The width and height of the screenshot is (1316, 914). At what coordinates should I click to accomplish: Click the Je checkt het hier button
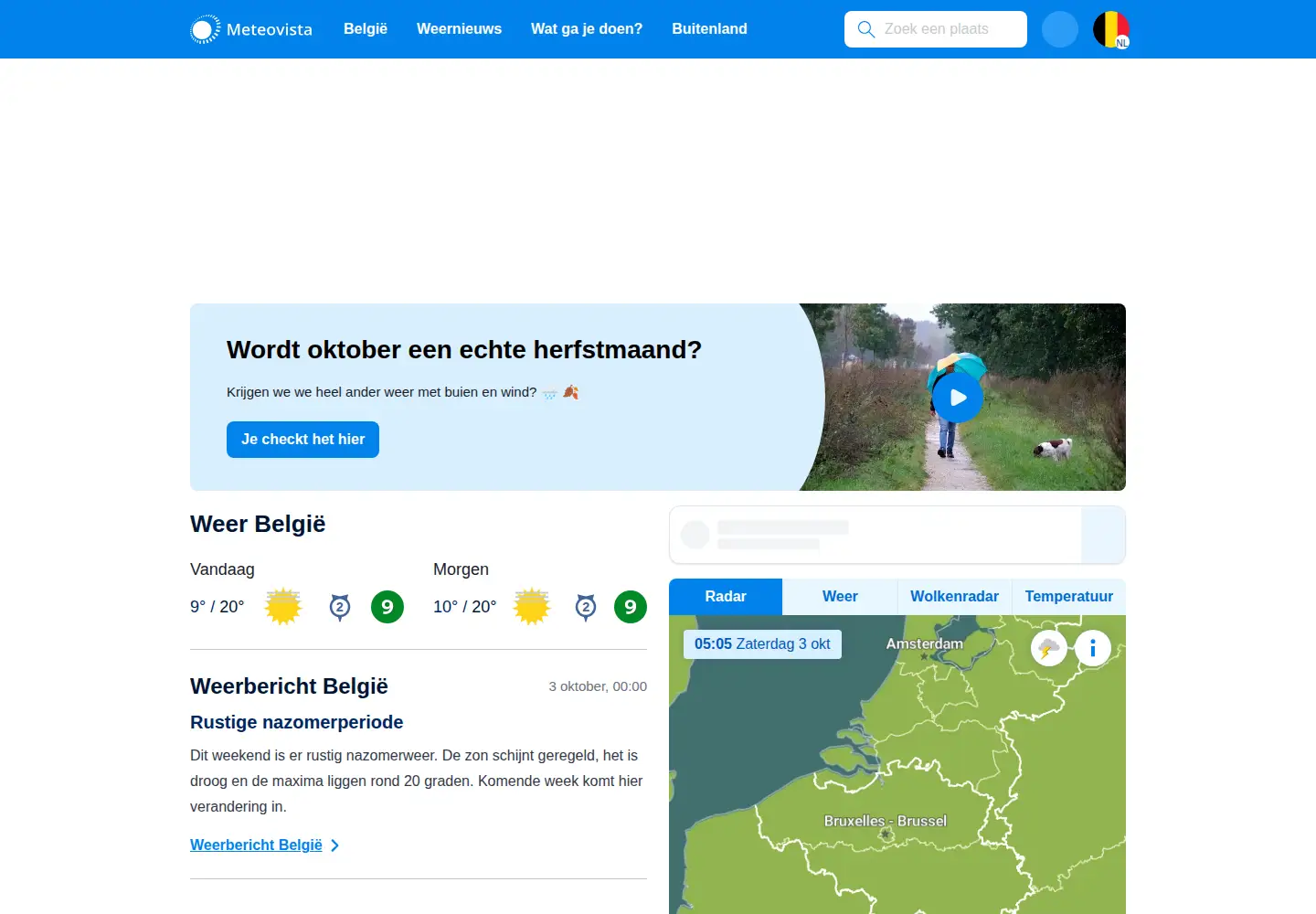click(302, 440)
